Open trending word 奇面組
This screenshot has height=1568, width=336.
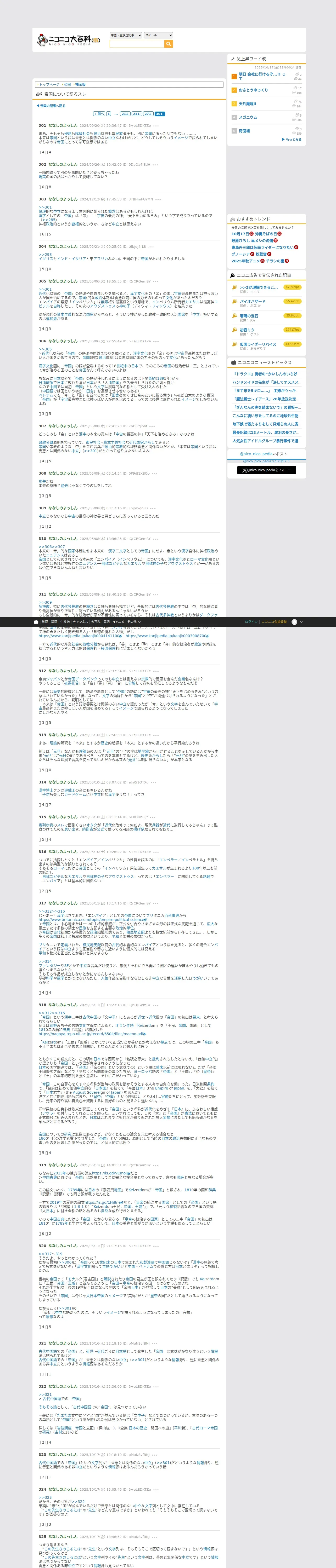tap(244, 131)
